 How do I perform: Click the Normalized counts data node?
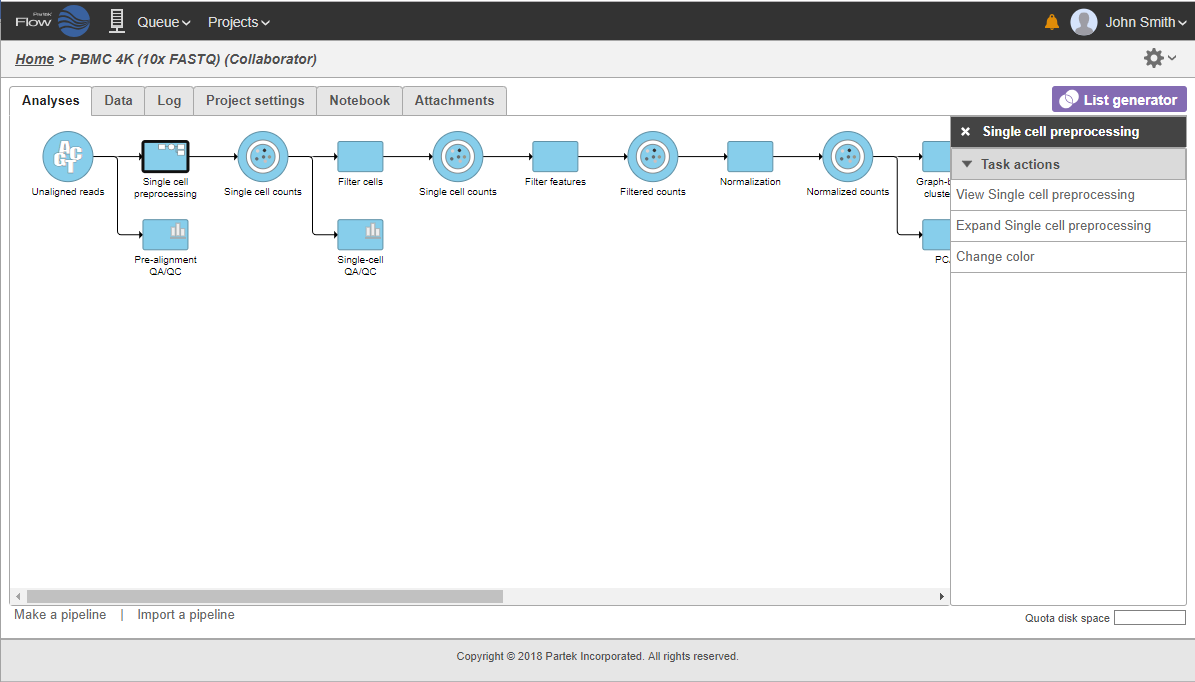click(x=847, y=157)
